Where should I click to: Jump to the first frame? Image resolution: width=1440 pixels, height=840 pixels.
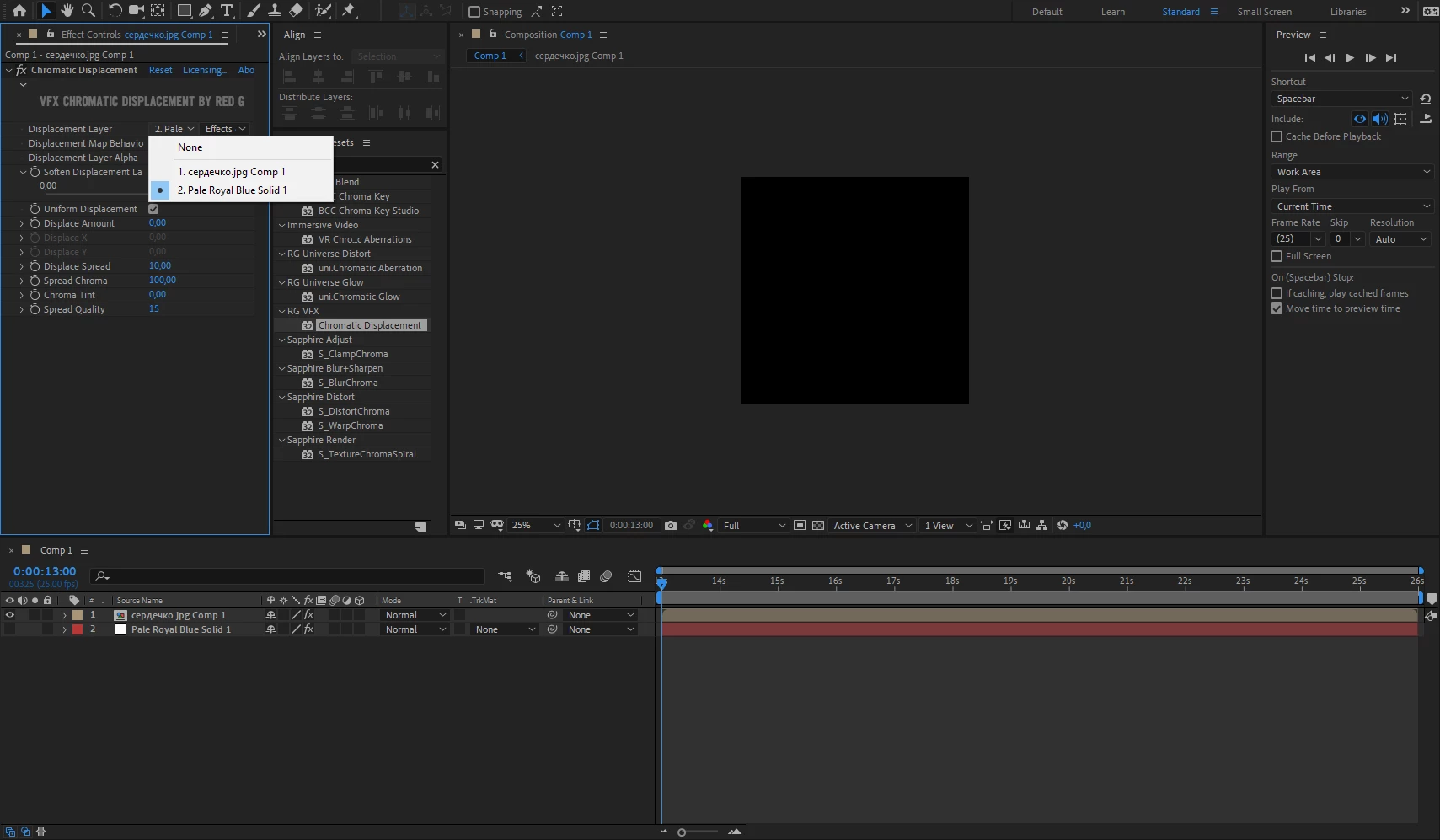click(x=1309, y=57)
